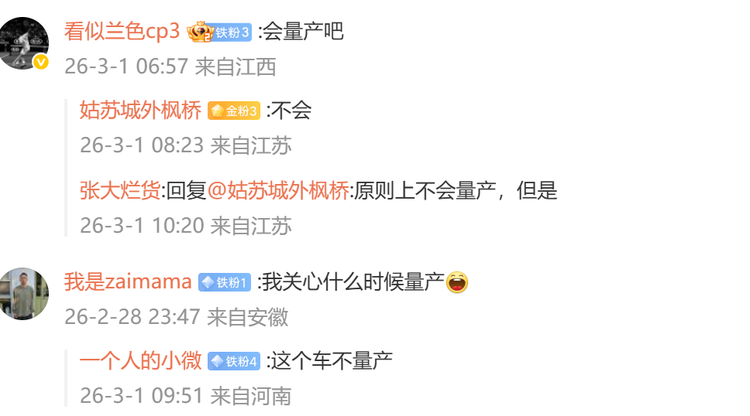Select the reply text 这个车不量产
This screenshot has width=750, height=416.
(332, 361)
